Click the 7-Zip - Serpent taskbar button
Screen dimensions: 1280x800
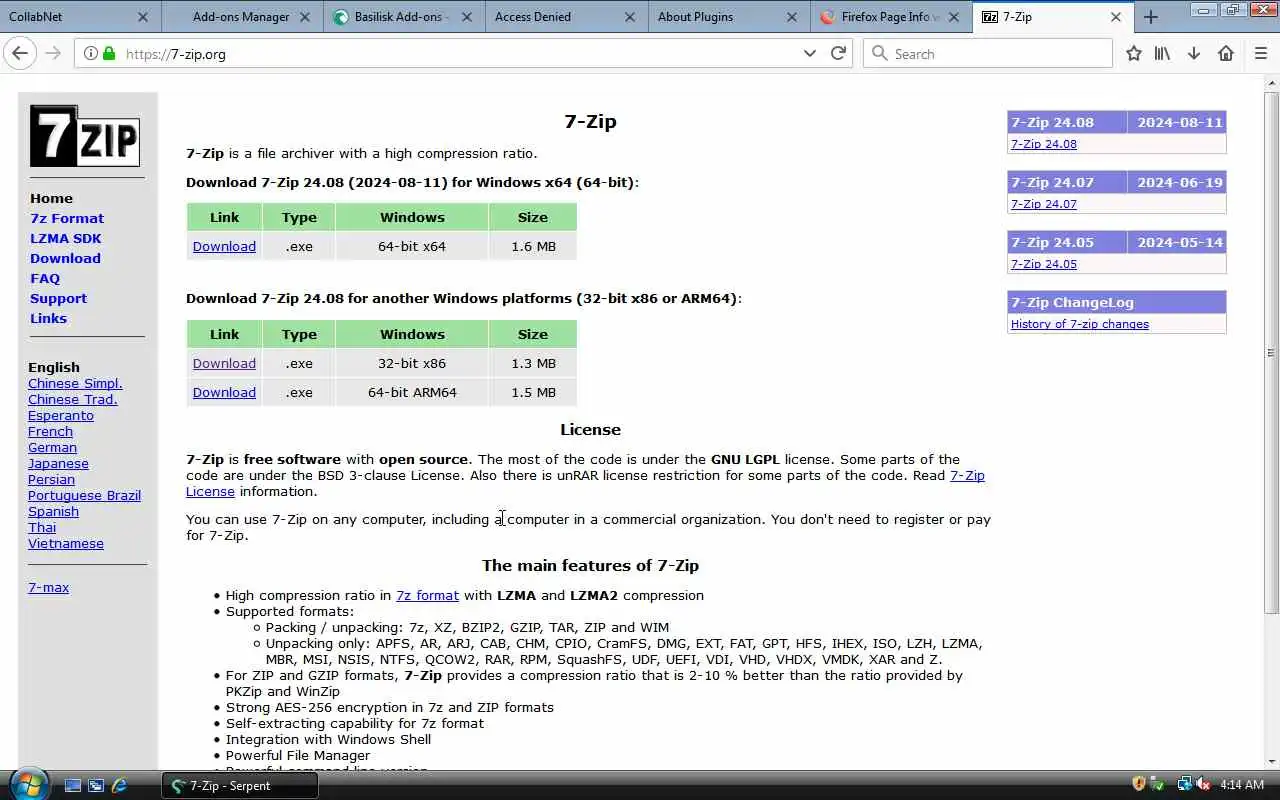click(240, 786)
